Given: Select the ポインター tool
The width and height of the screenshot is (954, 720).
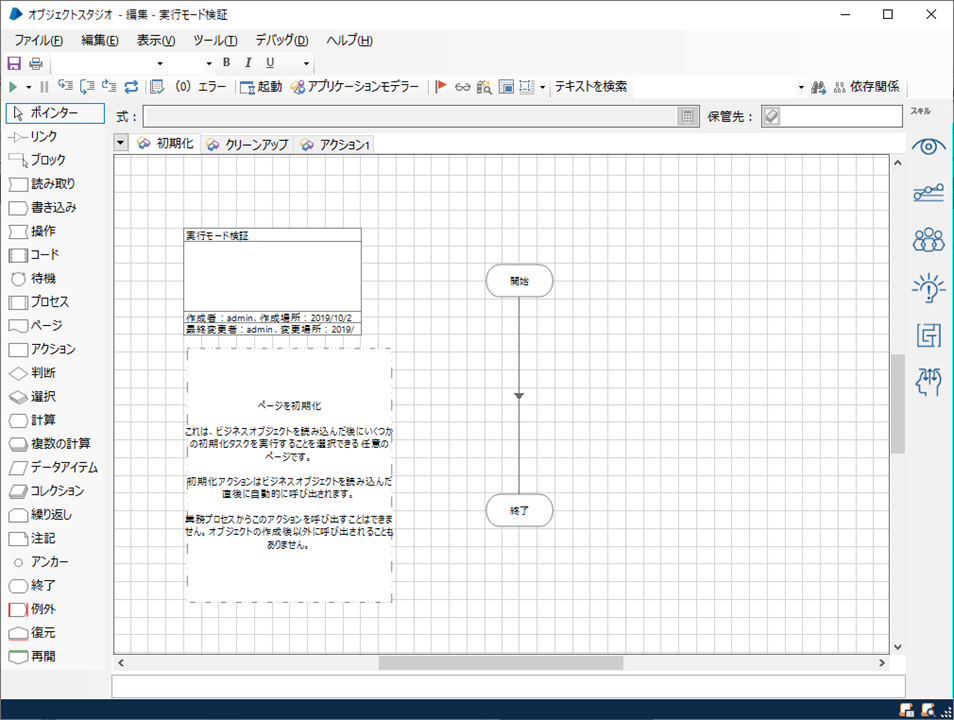Looking at the screenshot, I should point(55,113).
